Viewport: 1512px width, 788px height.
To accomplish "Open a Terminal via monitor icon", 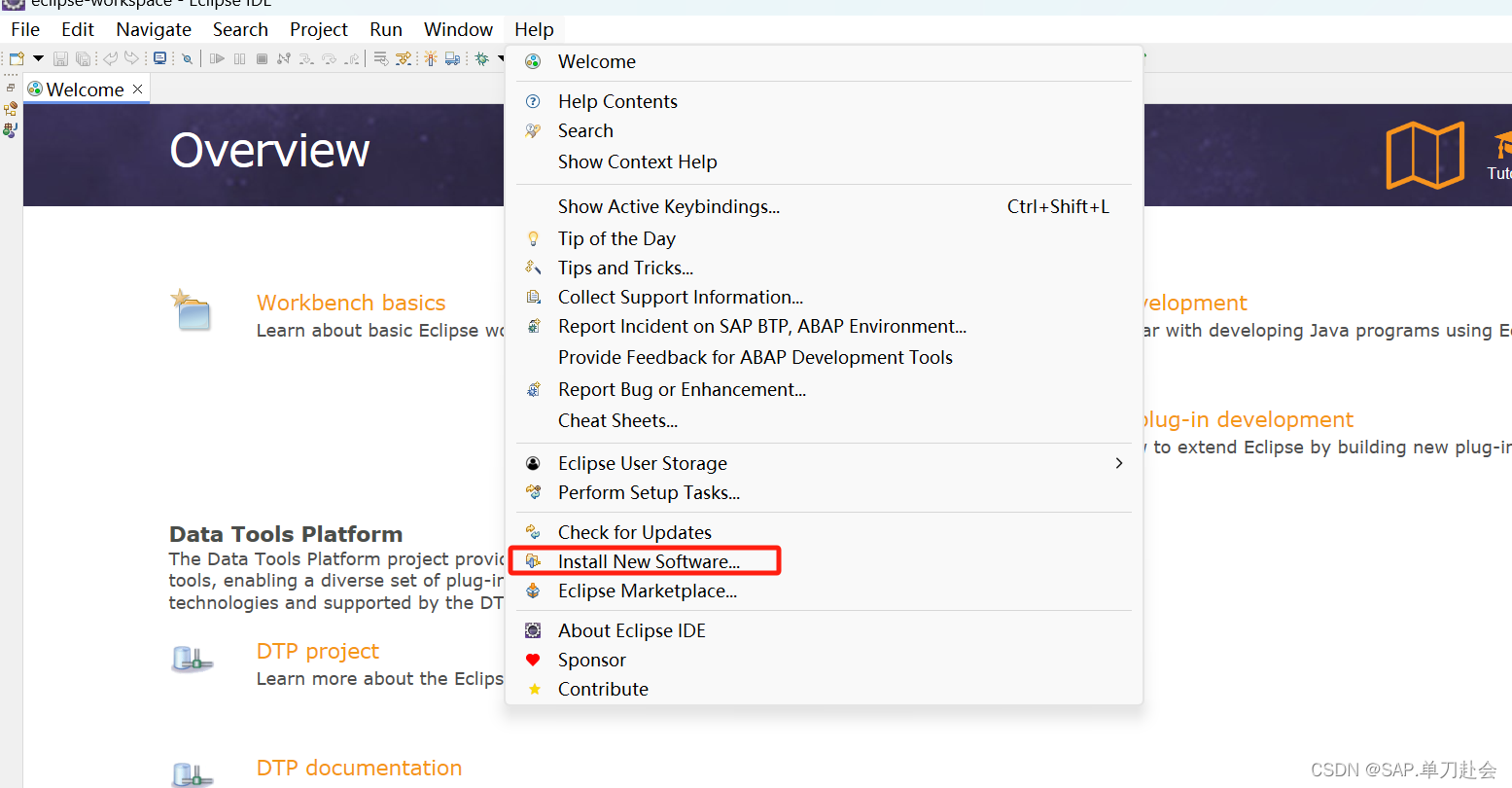I will pos(160,58).
